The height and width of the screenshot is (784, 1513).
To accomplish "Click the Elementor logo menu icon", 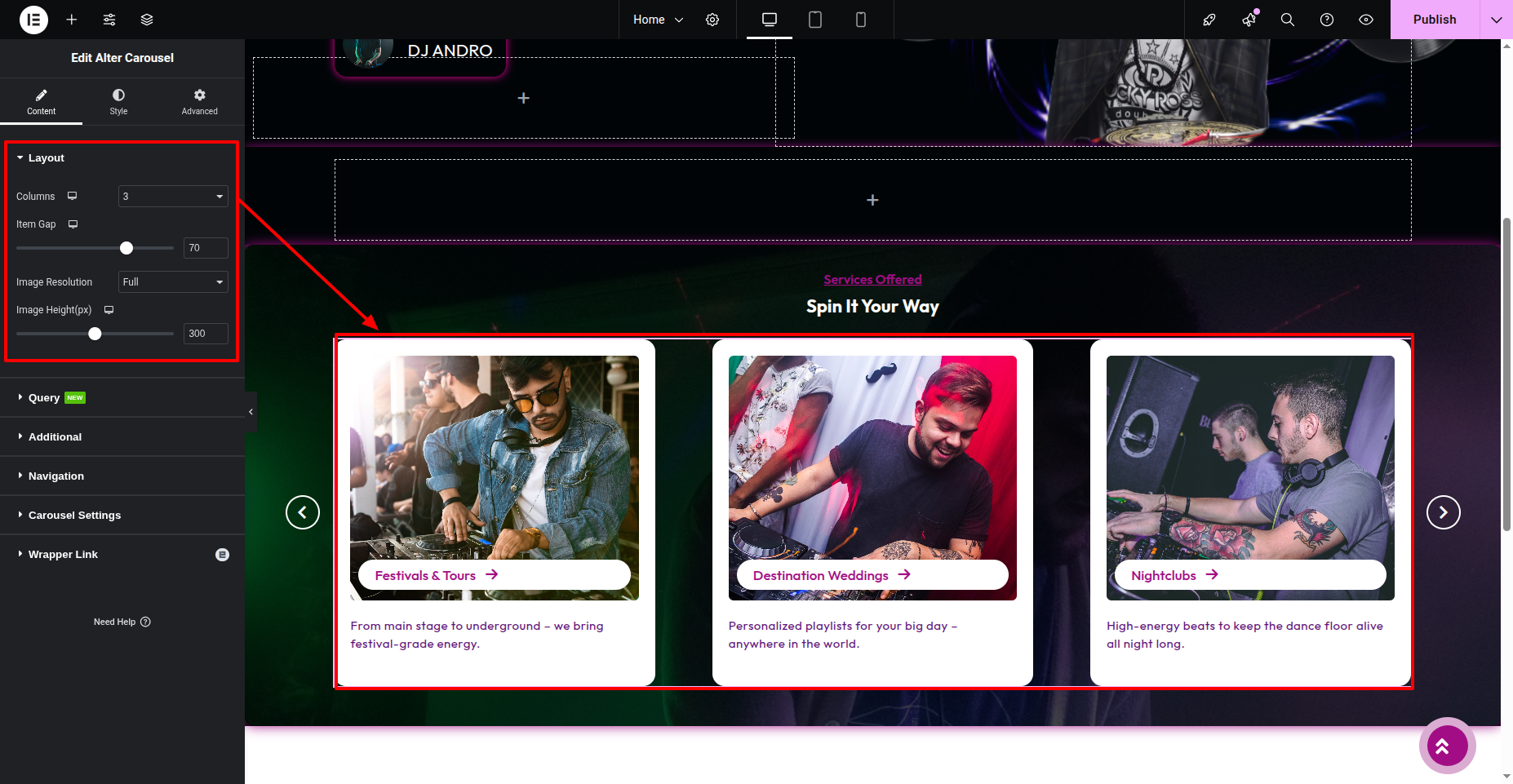I will point(33,20).
